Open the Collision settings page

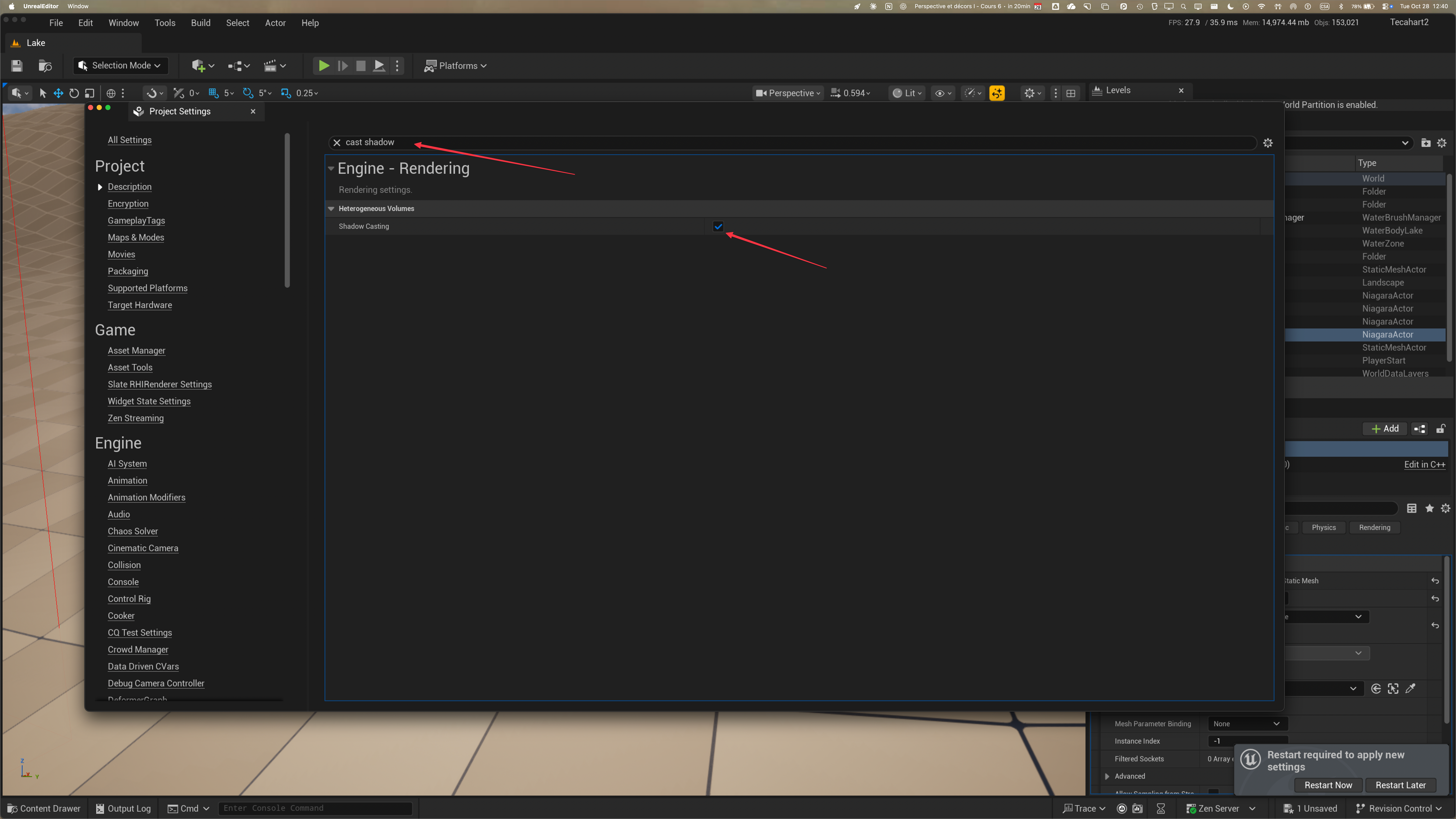click(x=124, y=565)
